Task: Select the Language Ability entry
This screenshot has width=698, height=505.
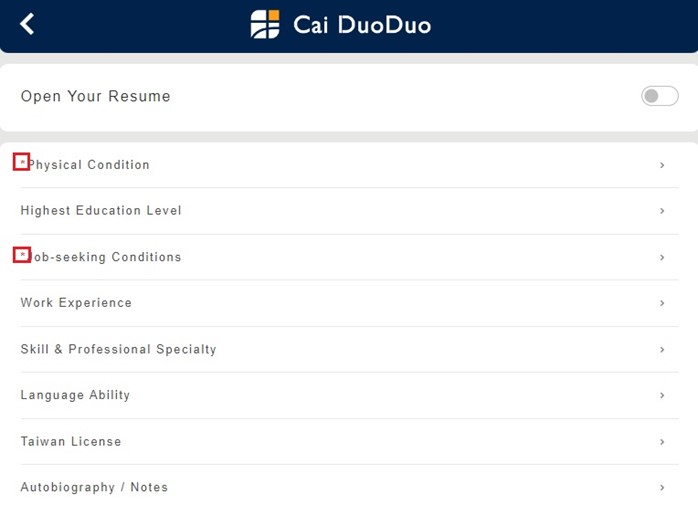Action: 75,395
